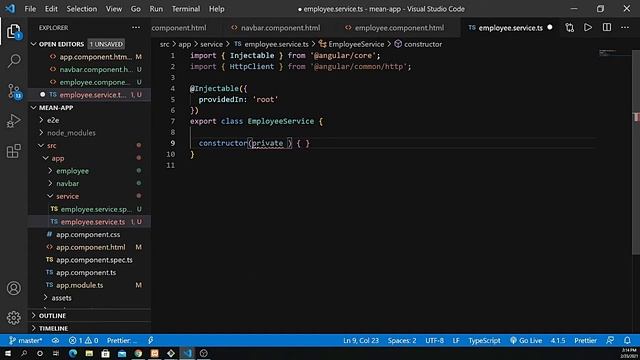Open the Explorer view in activity bar
The image size is (640, 360).
click(13, 31)
